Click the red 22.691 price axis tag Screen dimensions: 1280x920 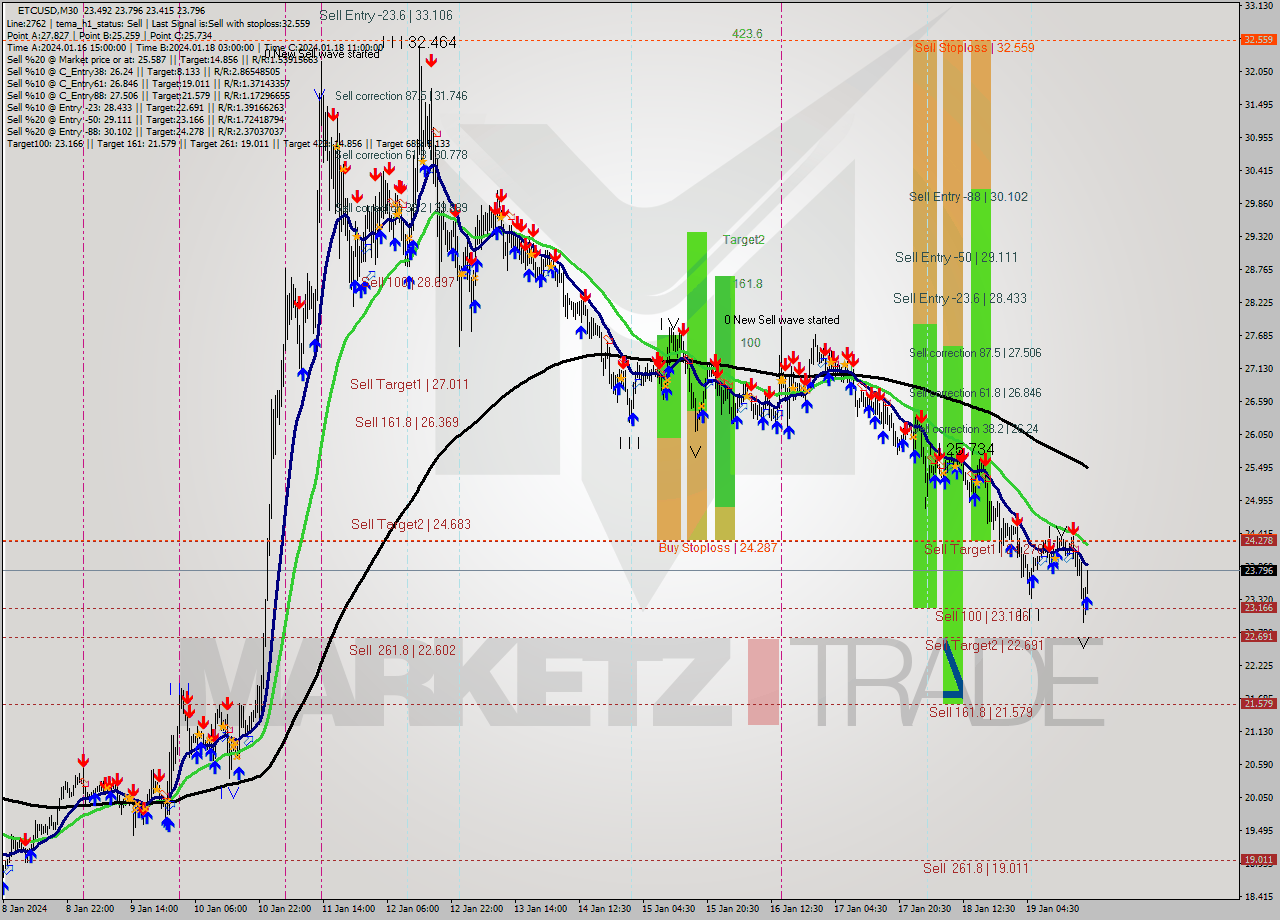click(x=1257, y=636)
